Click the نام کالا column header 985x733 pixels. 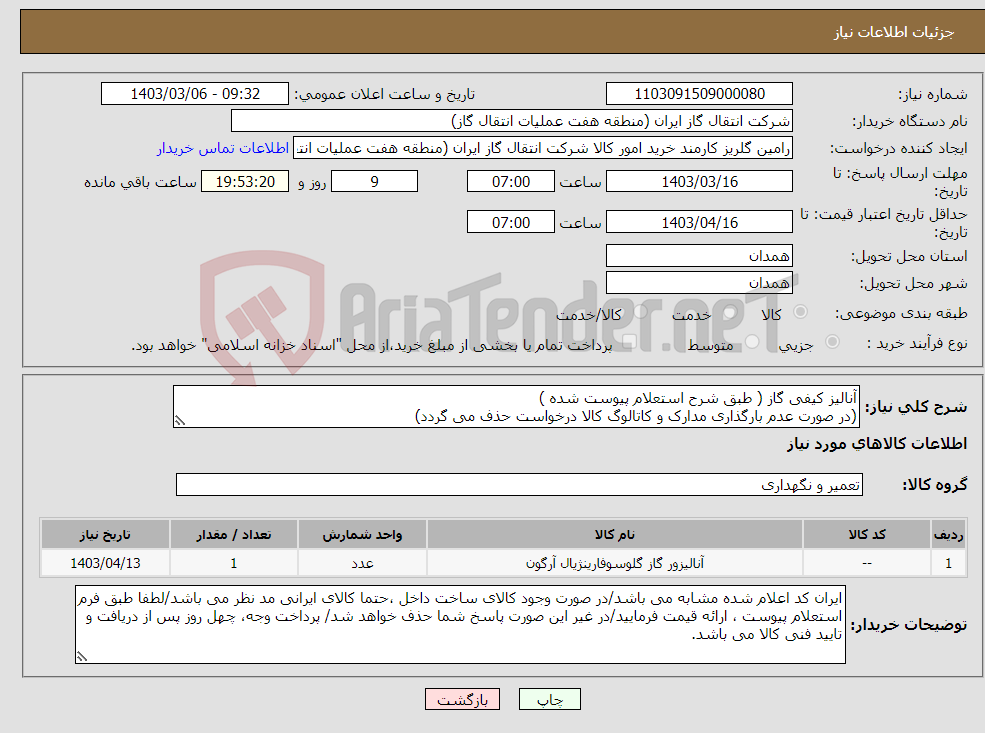pos(614,535)
